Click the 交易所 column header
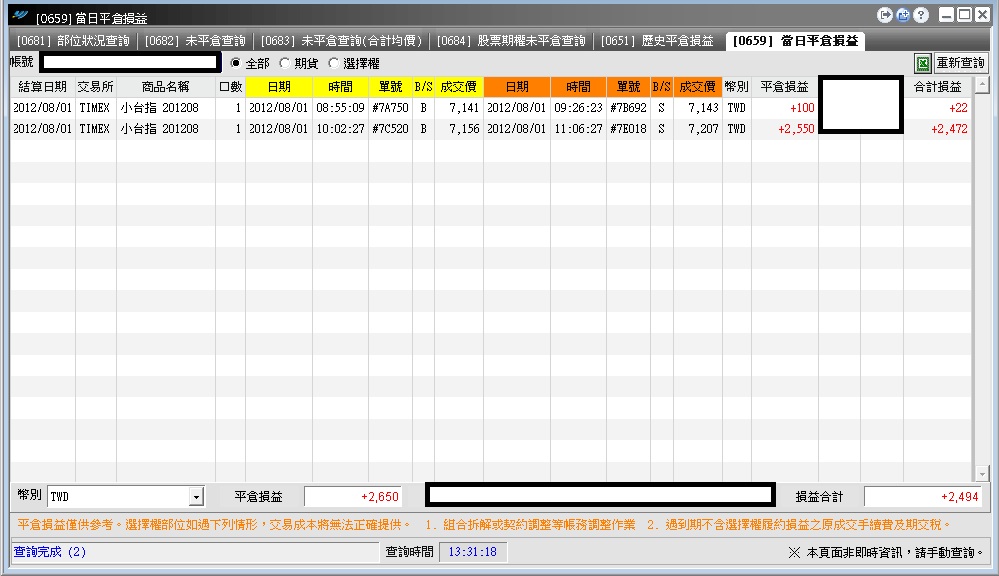 click(x=96, y=87)
